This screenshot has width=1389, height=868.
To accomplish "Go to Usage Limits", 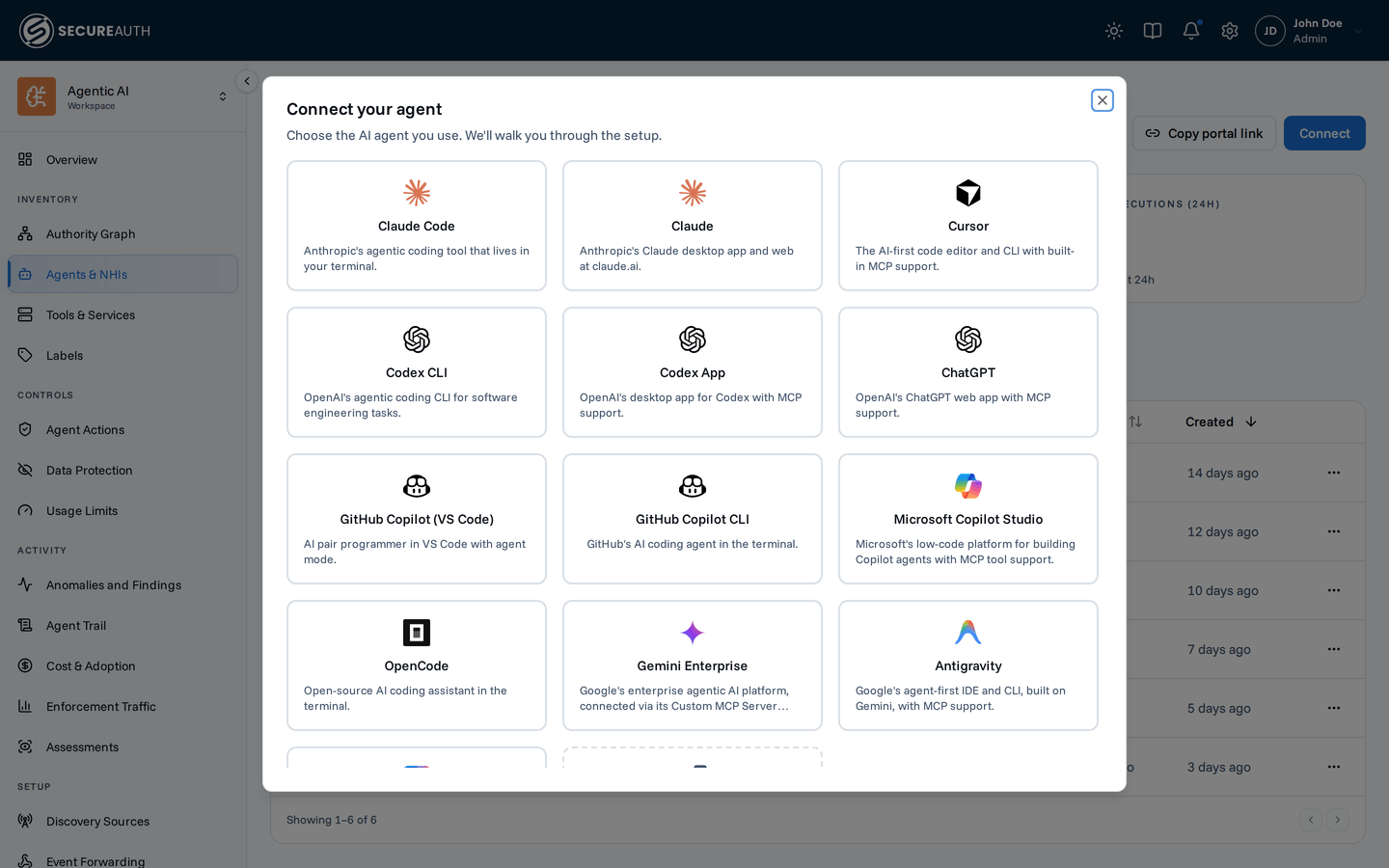I will tap(123, 510).
